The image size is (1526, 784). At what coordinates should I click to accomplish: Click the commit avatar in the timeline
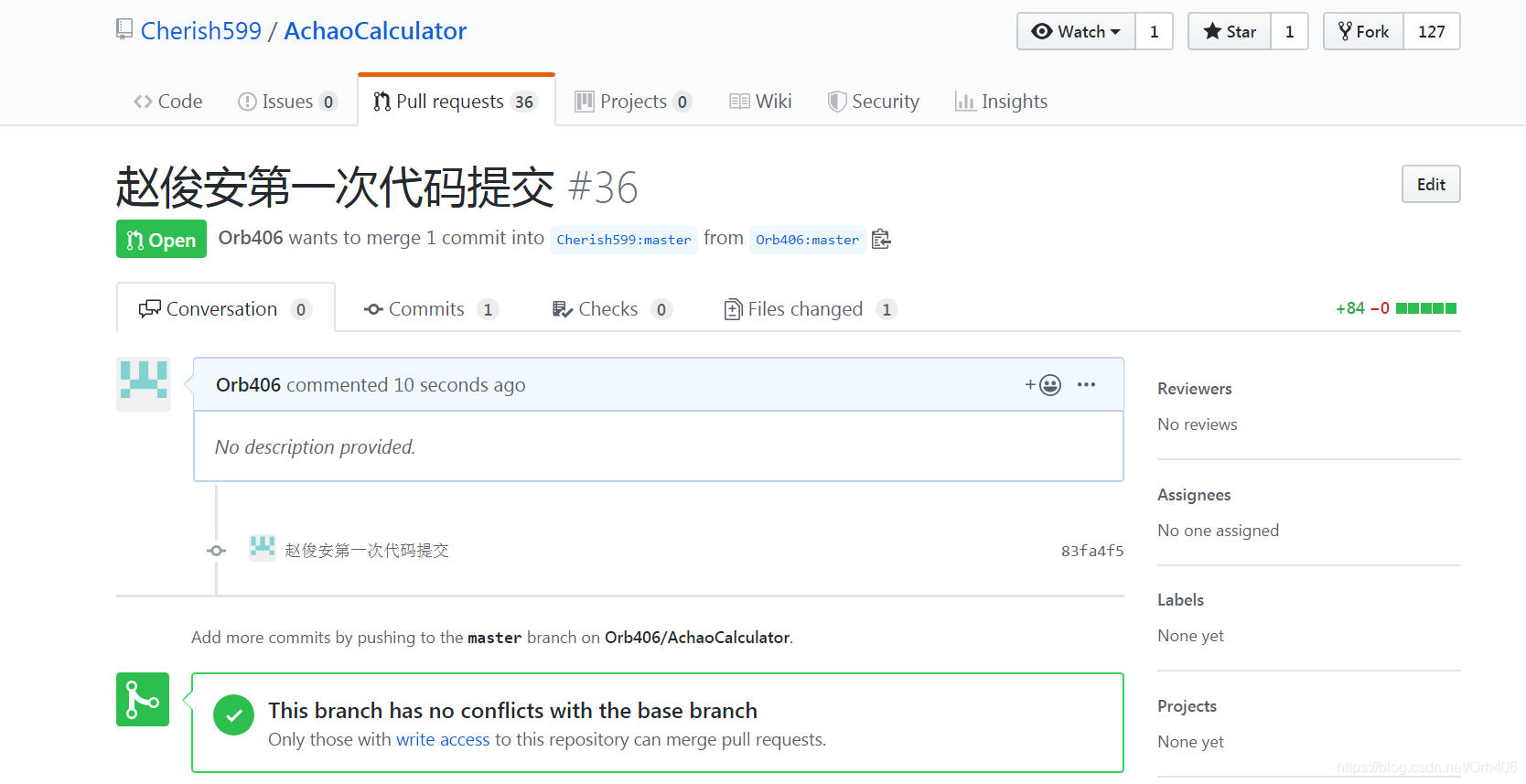coord(263,549)
